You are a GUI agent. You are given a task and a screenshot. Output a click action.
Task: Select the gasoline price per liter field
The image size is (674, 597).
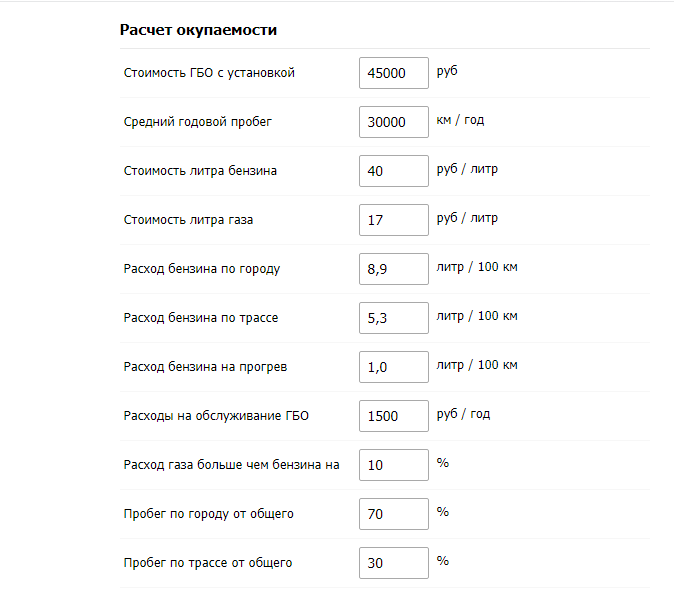click(393, 171)
